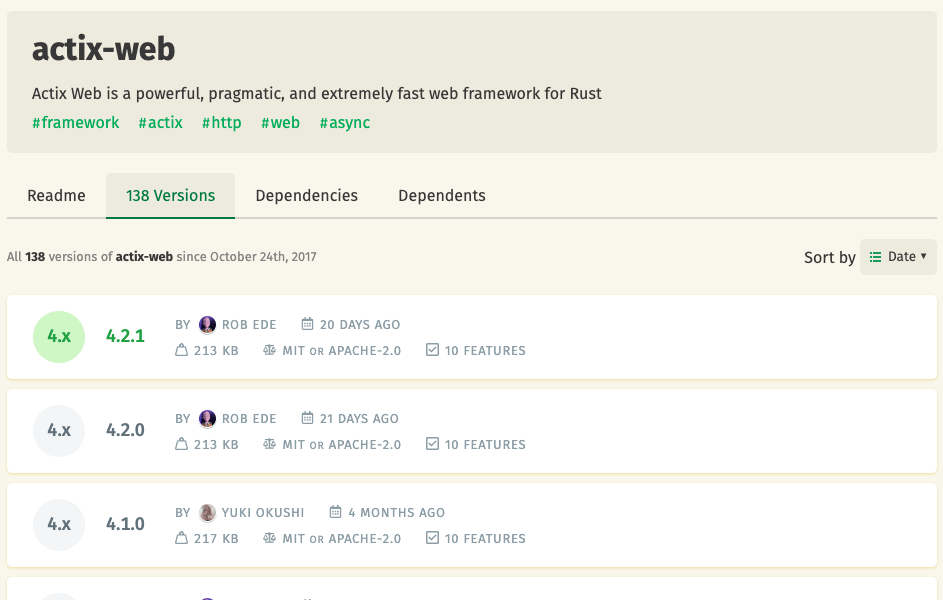Viewport: 943px width, 600px height.
Task: Click Rob Ede avatar on 4.2.0 row
Action: click(207, 418)
